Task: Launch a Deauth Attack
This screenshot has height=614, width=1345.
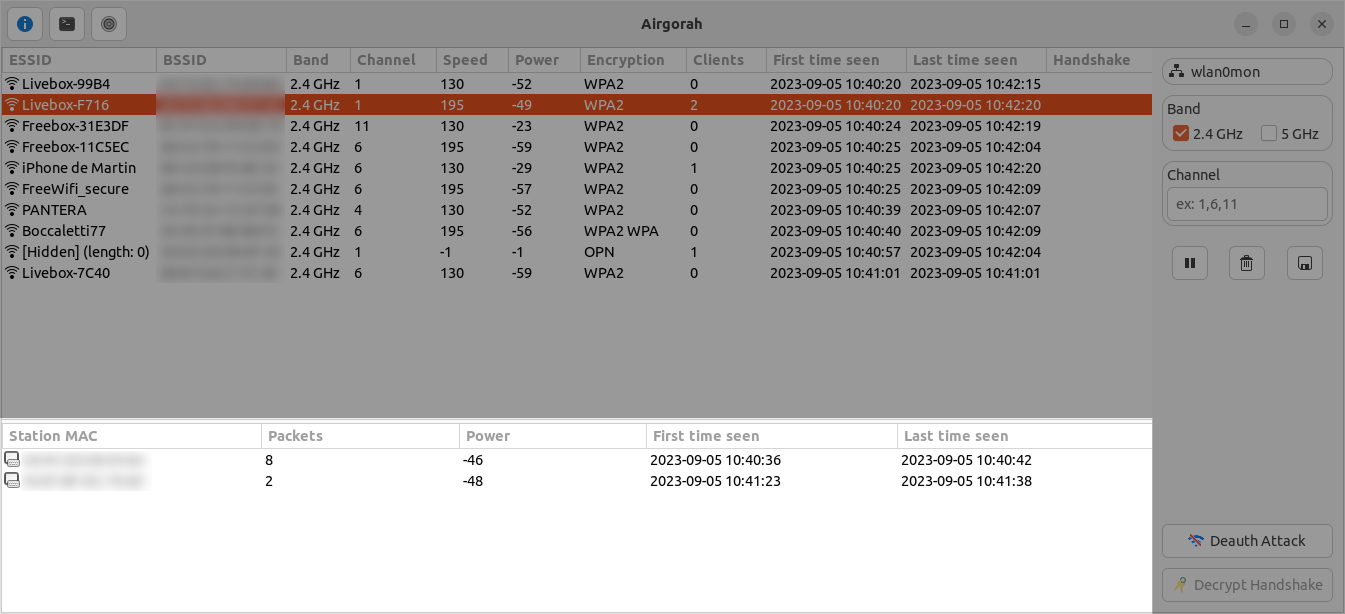Action: [1247, 540]
